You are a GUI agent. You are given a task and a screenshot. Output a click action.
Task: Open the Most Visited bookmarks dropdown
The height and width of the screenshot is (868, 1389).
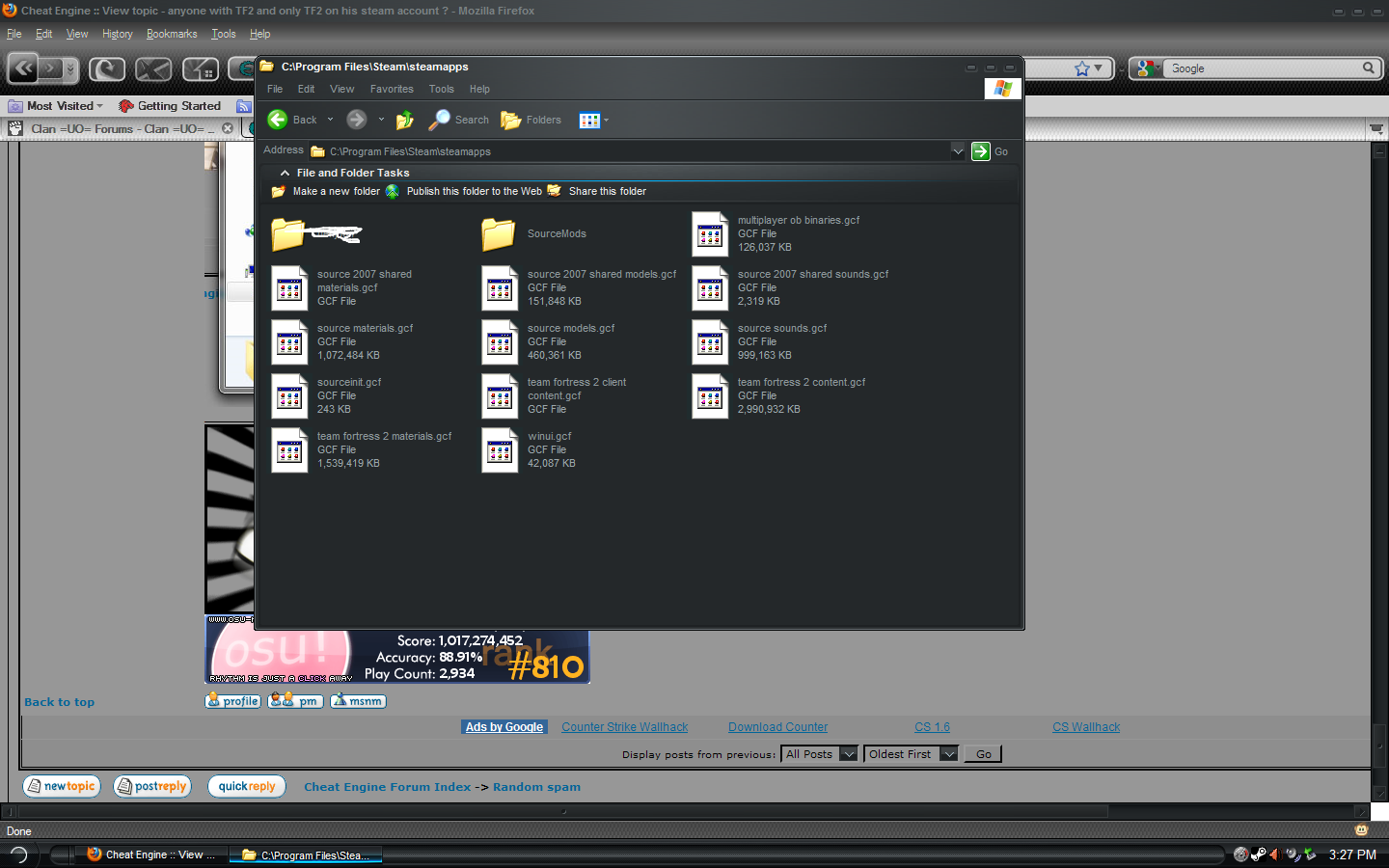(56, 106)
